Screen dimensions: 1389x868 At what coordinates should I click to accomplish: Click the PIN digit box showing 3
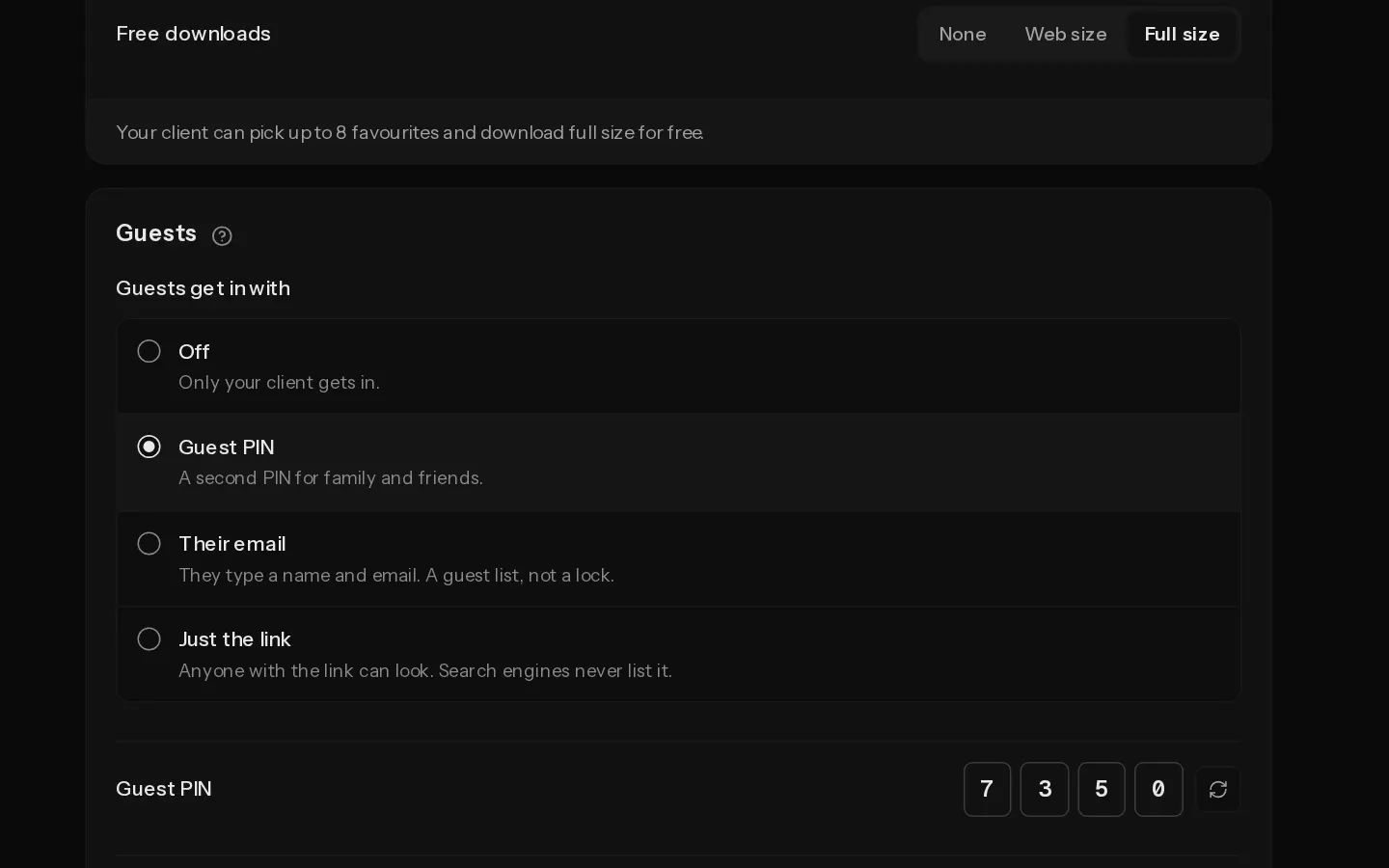pyautogui.click(x=1045, y=789)
